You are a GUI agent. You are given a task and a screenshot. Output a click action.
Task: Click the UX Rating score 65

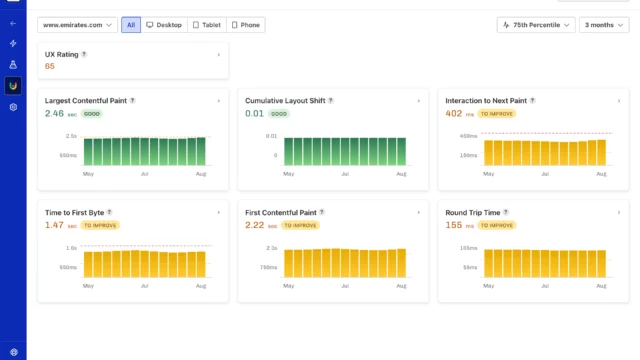pos(50,66)
